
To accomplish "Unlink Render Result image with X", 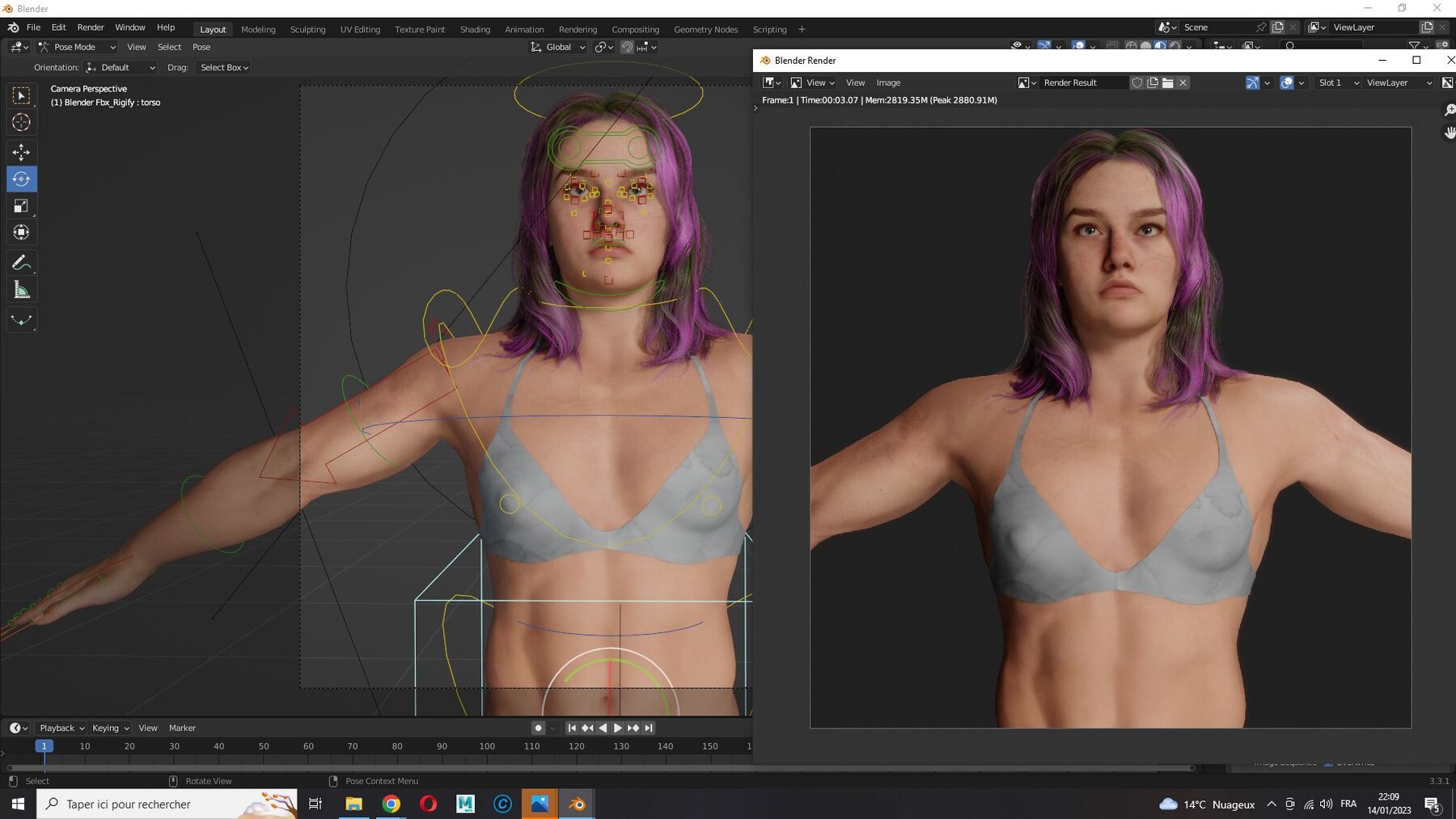I will 1183,82.
